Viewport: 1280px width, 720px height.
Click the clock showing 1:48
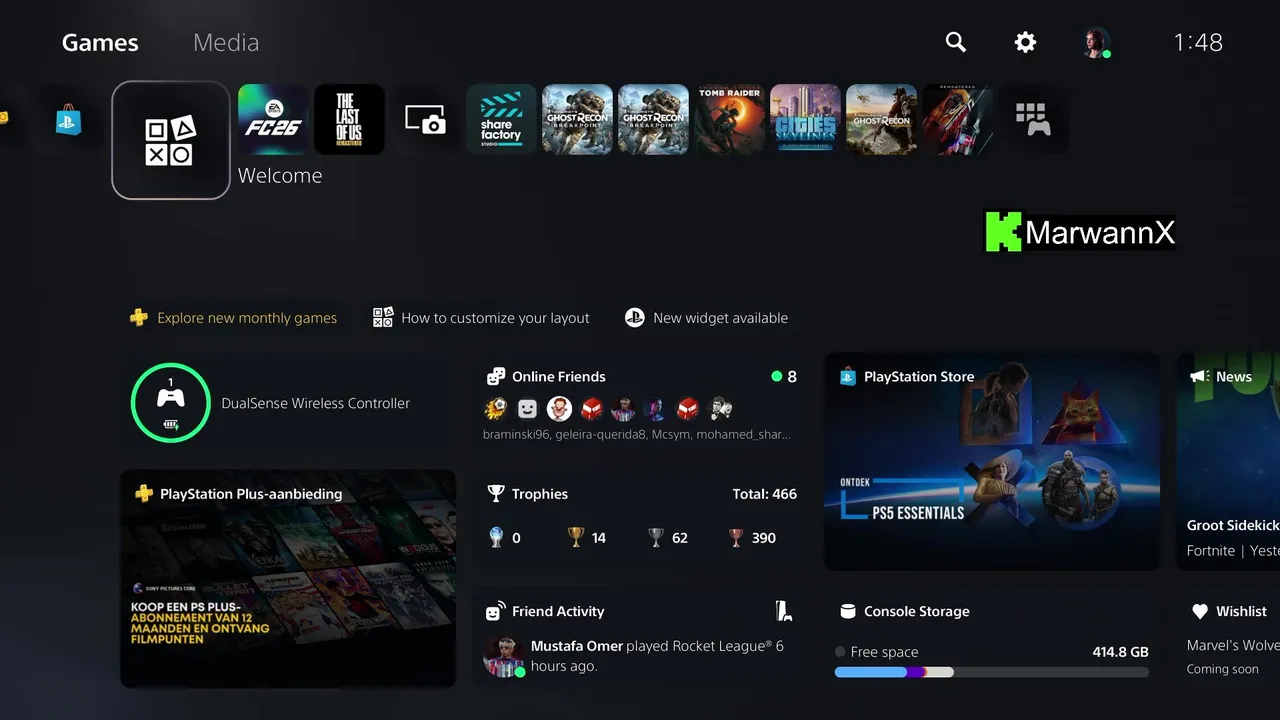(1198, 42)
